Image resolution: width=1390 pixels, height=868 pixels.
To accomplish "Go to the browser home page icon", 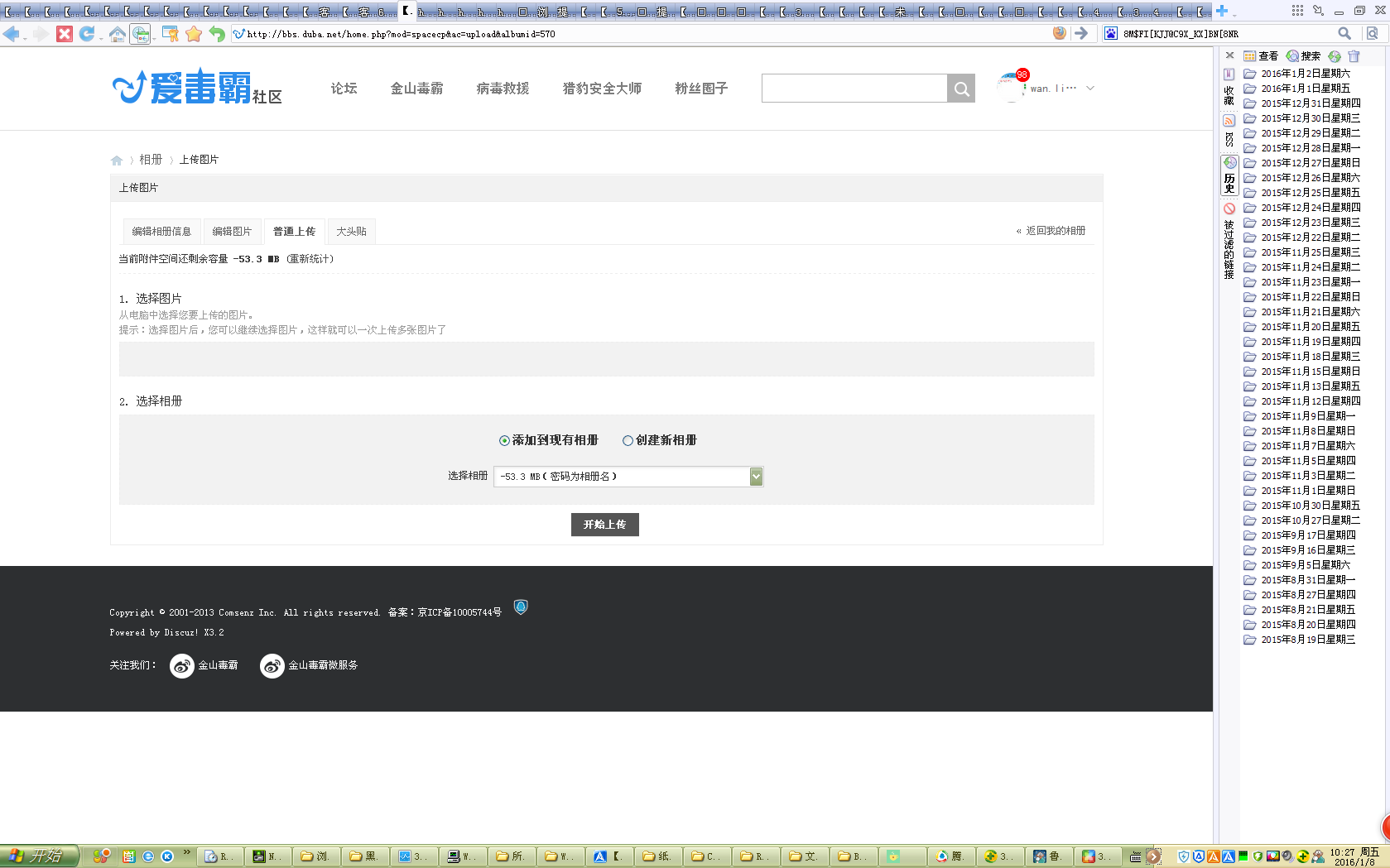I will (x=118, y=34).
